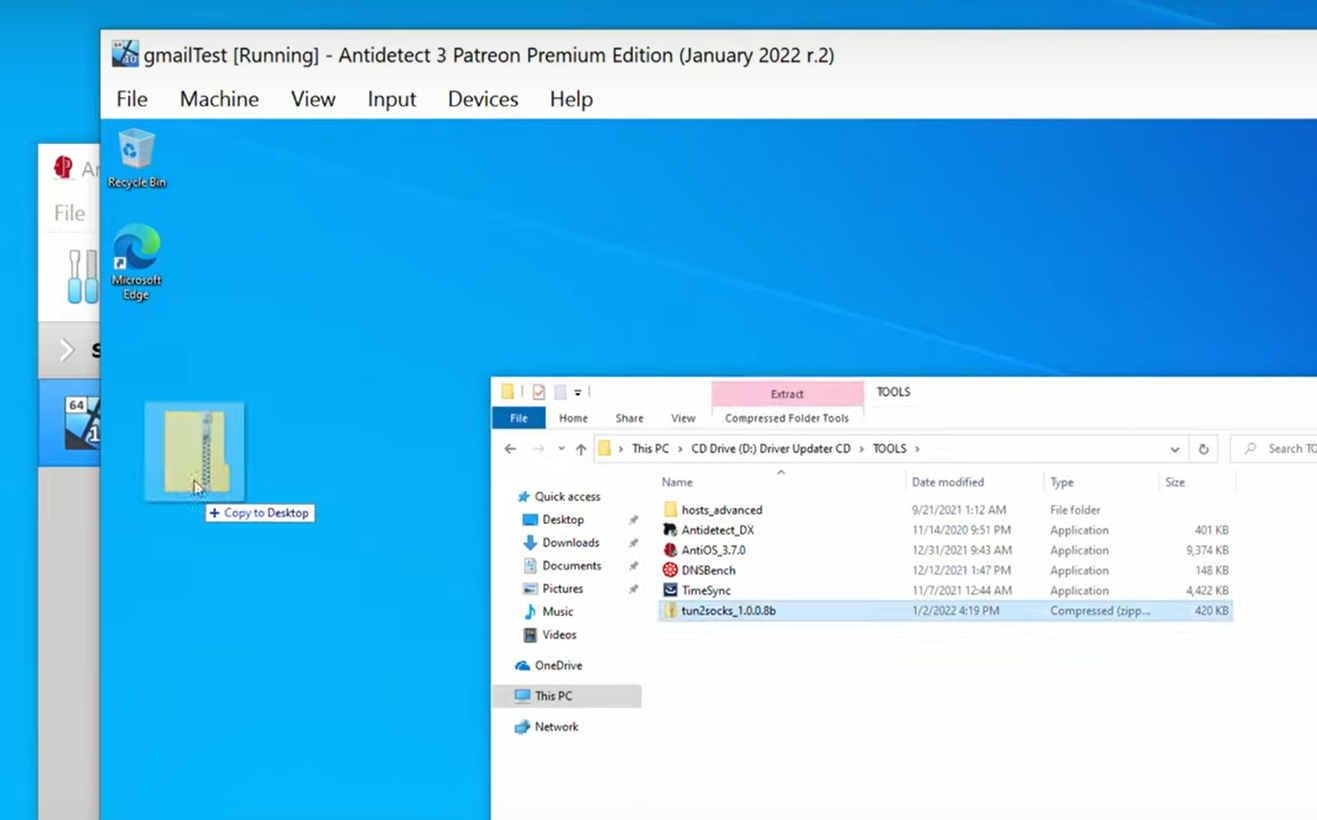
Task: Open Network in navigation pane
Action: click(x=556, y=727)
